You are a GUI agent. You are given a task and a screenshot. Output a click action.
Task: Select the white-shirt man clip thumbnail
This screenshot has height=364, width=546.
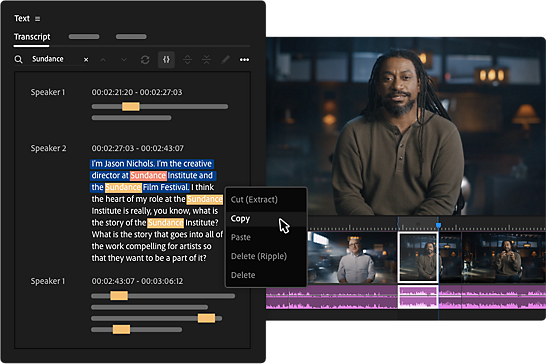click(352, 257)
